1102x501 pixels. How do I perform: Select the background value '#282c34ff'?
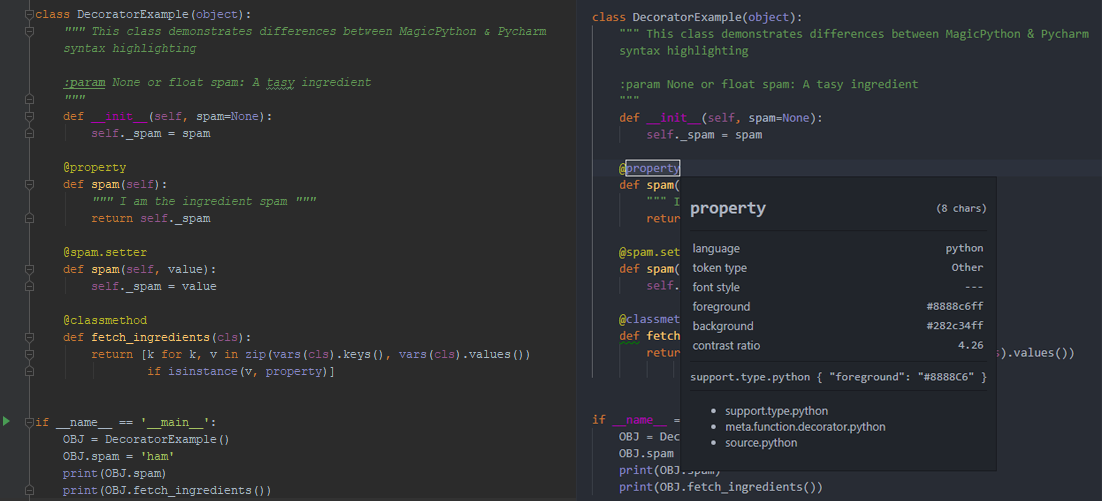pyautogui.click(x=954, y=326)
